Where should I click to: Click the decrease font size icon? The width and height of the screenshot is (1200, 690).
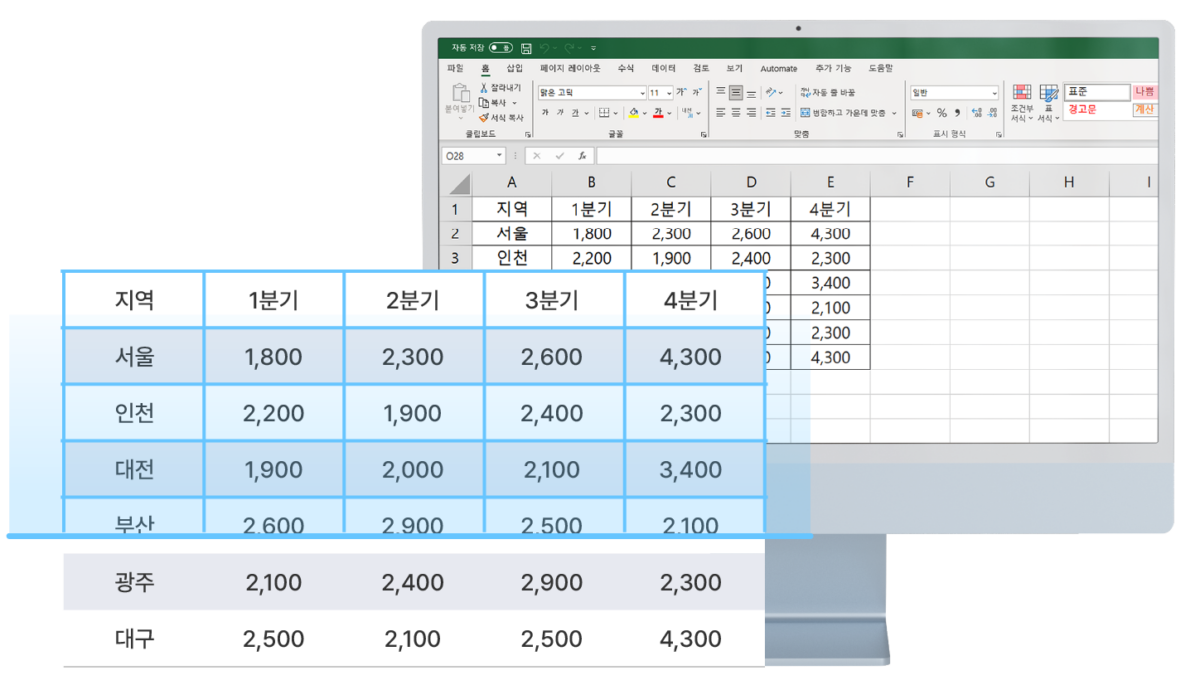tap(698, 92)
